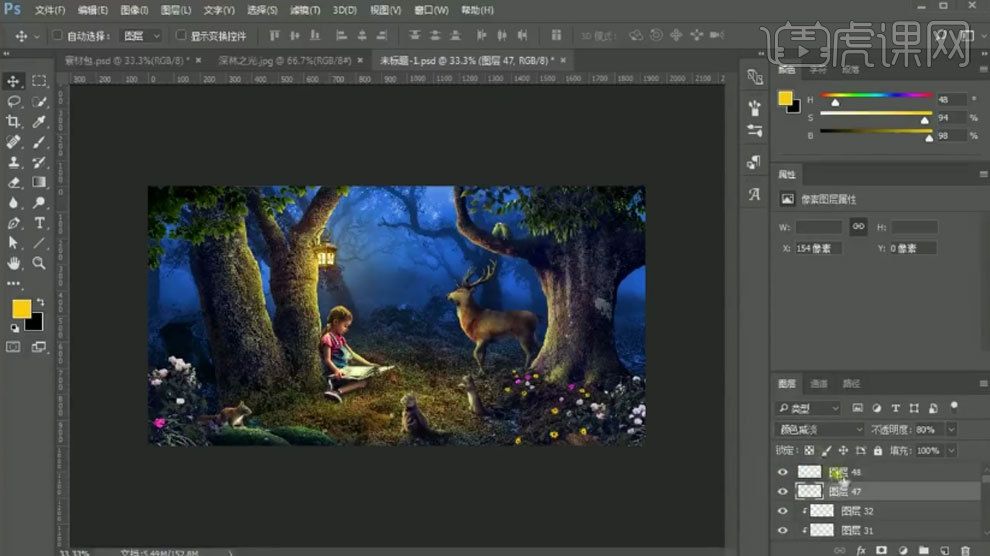Viewport: 990px width, 556px height.
Task: Click the hue value input field
Action: click(951, 100)
